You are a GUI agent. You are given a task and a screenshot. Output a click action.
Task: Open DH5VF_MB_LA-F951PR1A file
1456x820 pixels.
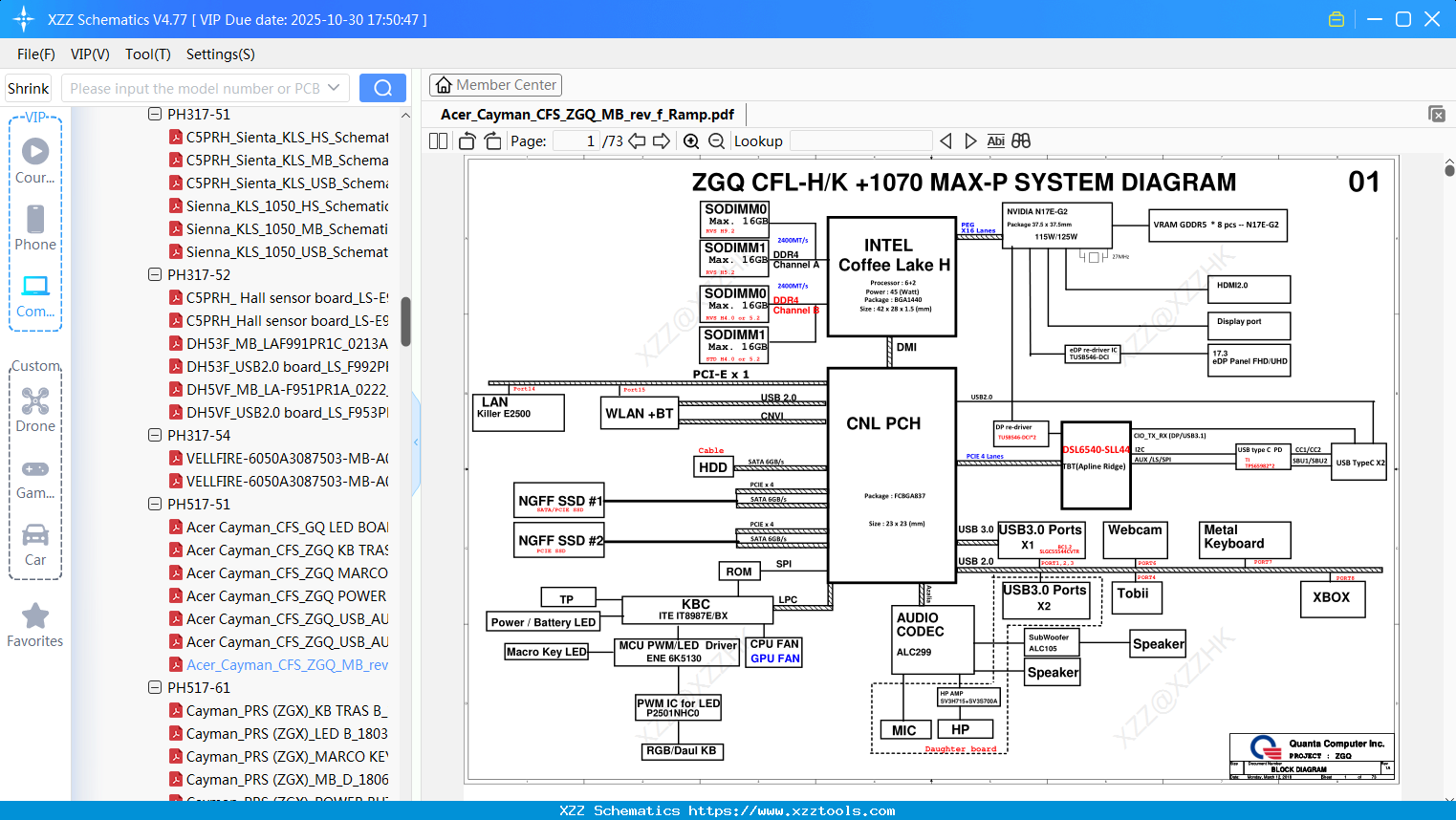(x=287, y=389)
